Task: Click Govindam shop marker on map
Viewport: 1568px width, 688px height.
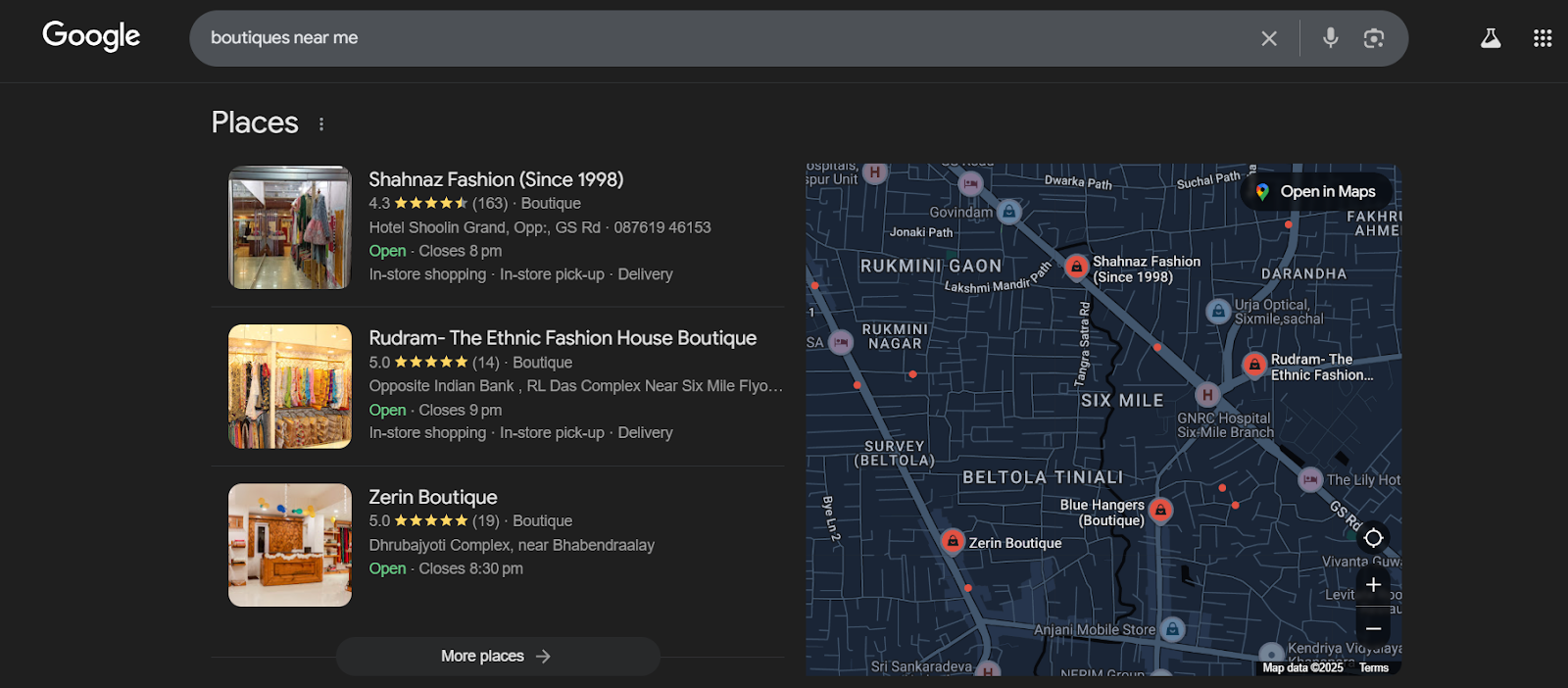Action: click(1009, 212)
